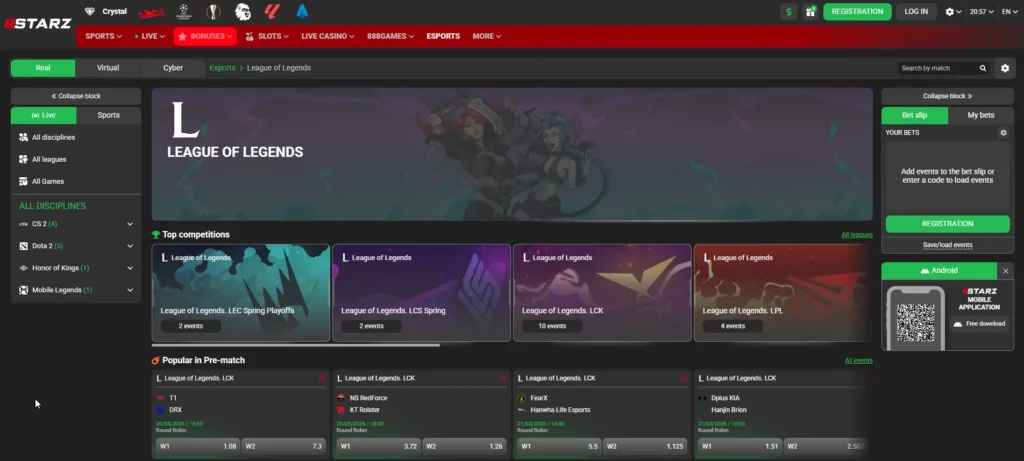Open All disciplines in sidebar

point(76,138)
